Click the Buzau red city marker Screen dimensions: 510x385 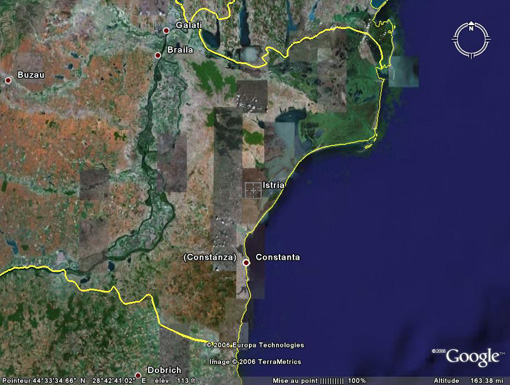[x=8, y=80]
